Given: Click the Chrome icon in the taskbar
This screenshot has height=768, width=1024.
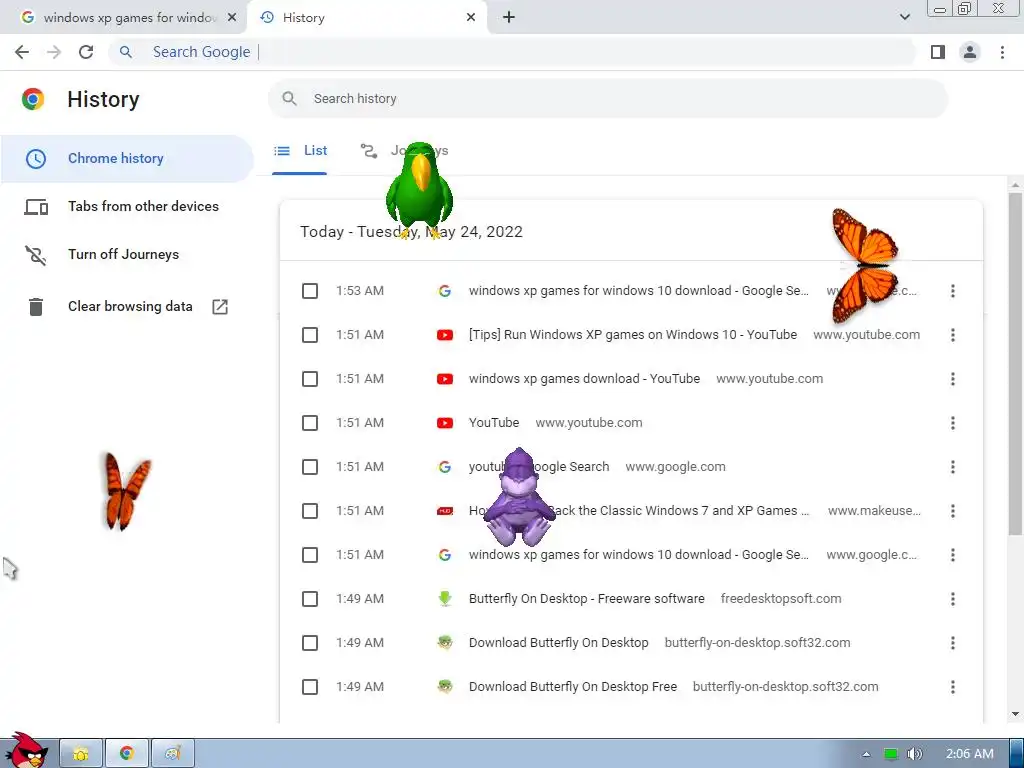Looking at the screenshot, I should tap(127, 754).
